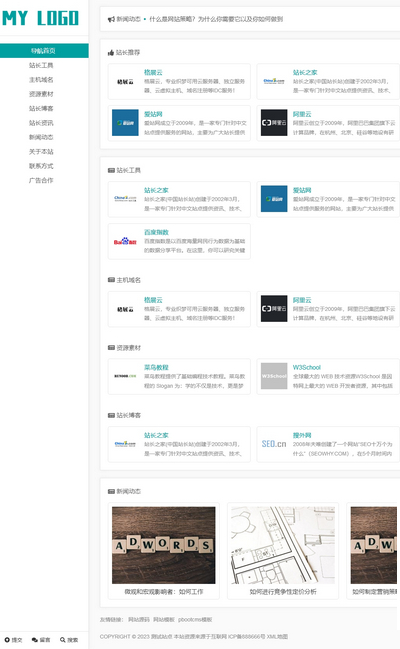
Task: Click the 站长之家 logo in 站长推荐 section
Action: pyautogui.click(x=274, y=82)
